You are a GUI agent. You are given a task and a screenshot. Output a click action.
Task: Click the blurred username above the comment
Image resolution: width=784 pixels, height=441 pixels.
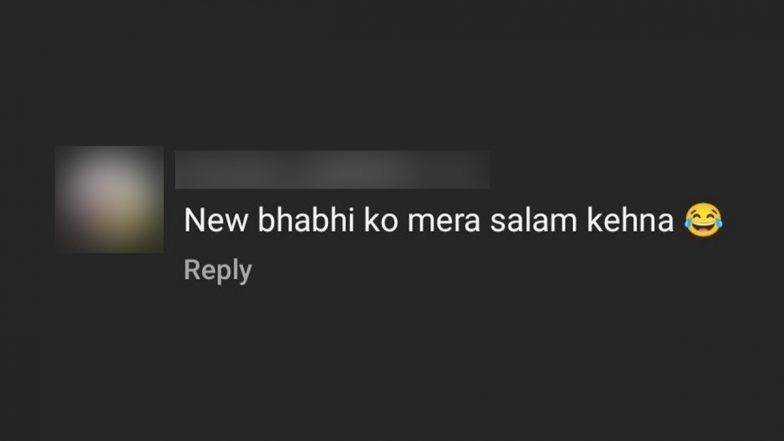pyautogui.click(x=332, y=170)
